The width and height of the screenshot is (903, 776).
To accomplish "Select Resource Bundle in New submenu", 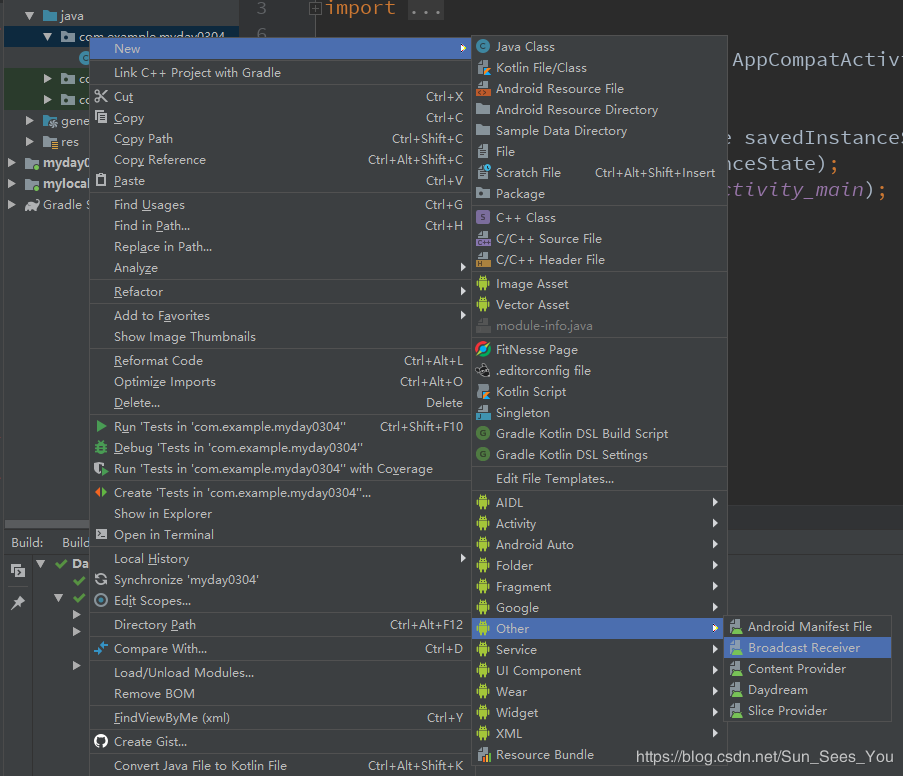I will coord(599,755).
